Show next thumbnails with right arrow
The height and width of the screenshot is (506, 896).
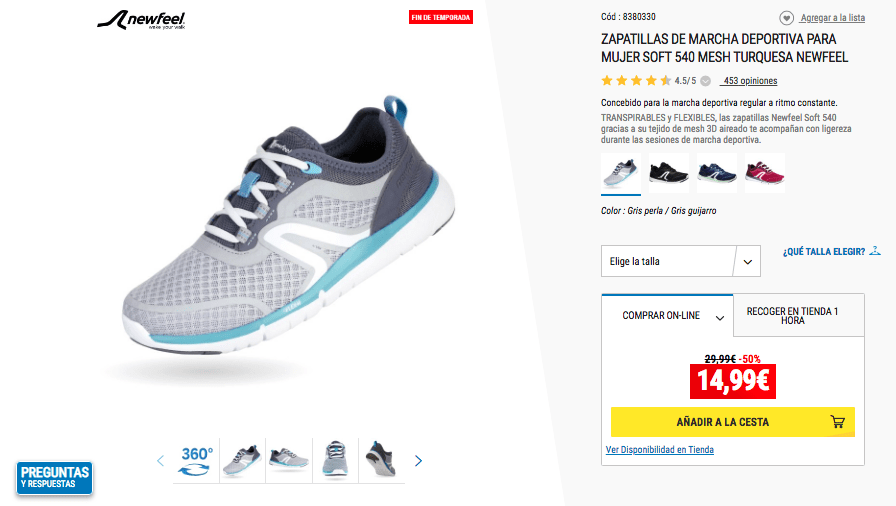click(418, 461)
